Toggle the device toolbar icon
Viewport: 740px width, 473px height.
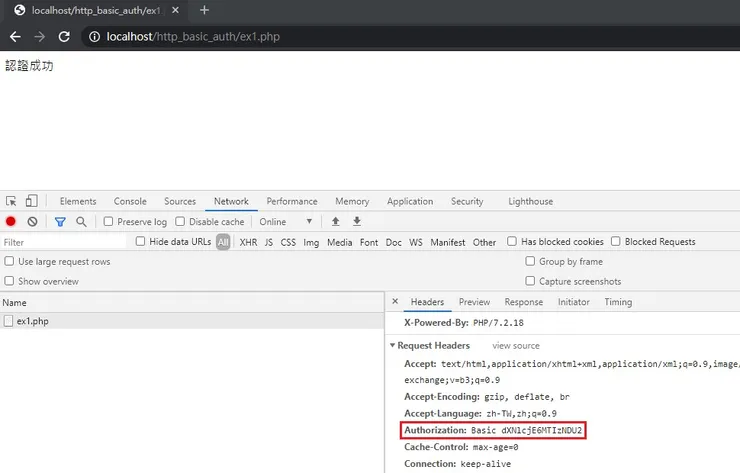tap(31, 201)
